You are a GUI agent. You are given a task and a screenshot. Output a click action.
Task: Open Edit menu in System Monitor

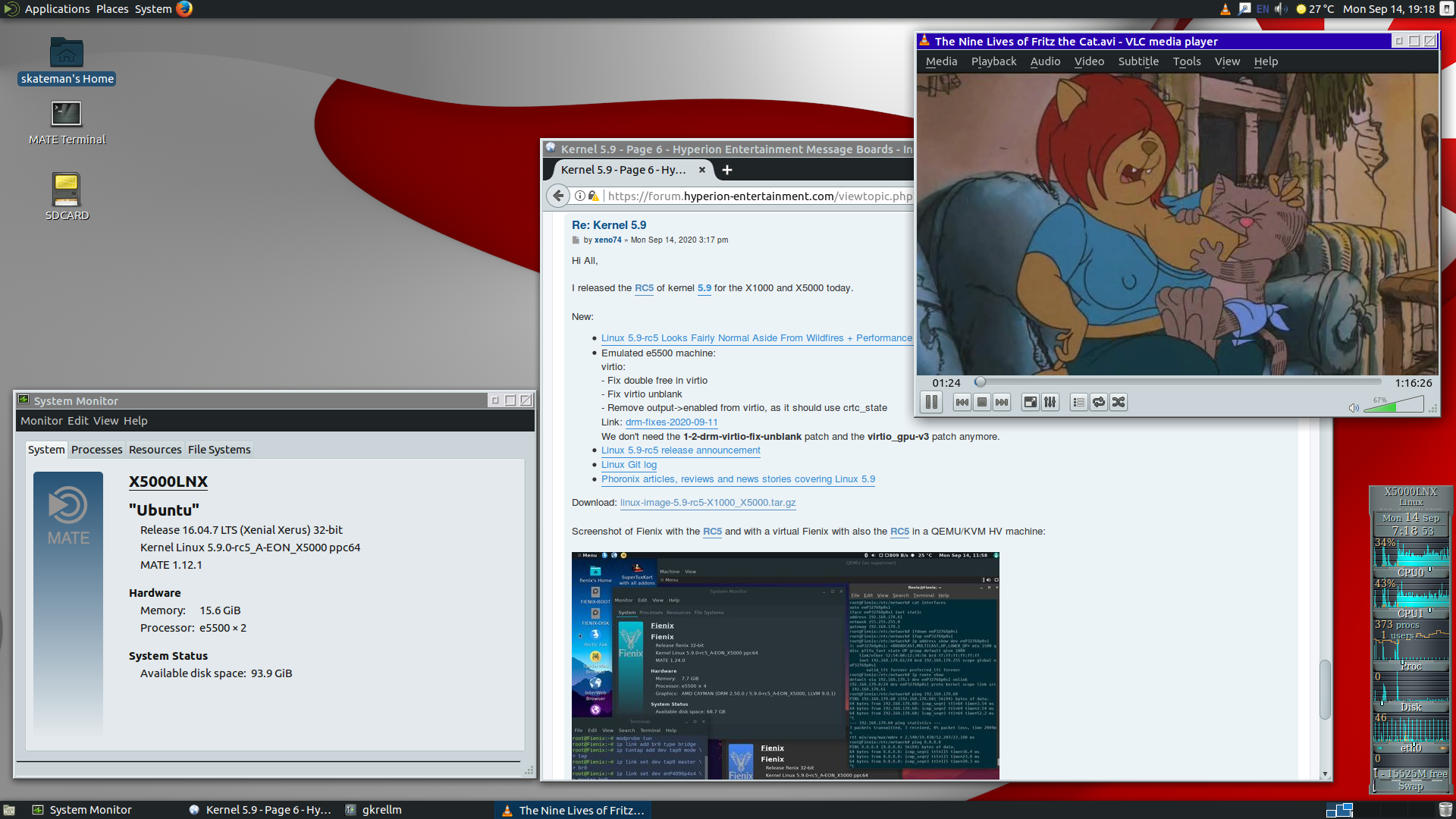pyautogui.click(x=78, y=421)
